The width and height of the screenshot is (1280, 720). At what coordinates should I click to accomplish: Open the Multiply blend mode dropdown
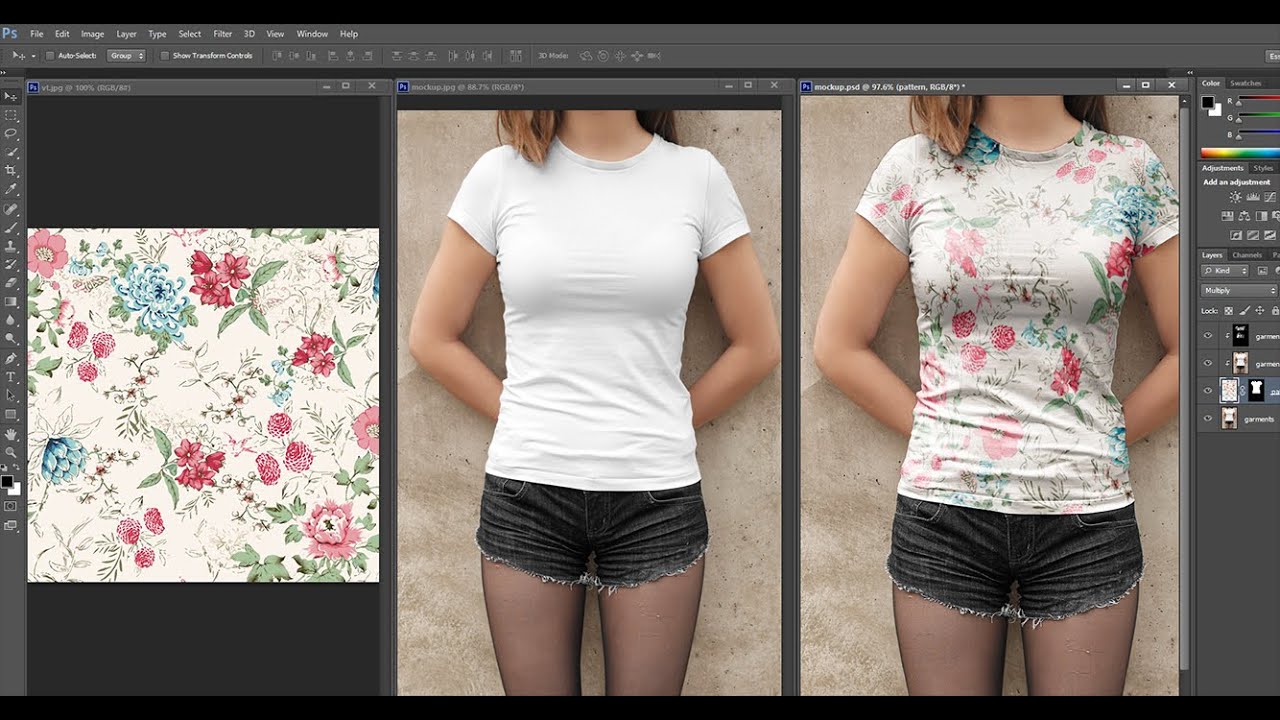tap(1240, 291)
